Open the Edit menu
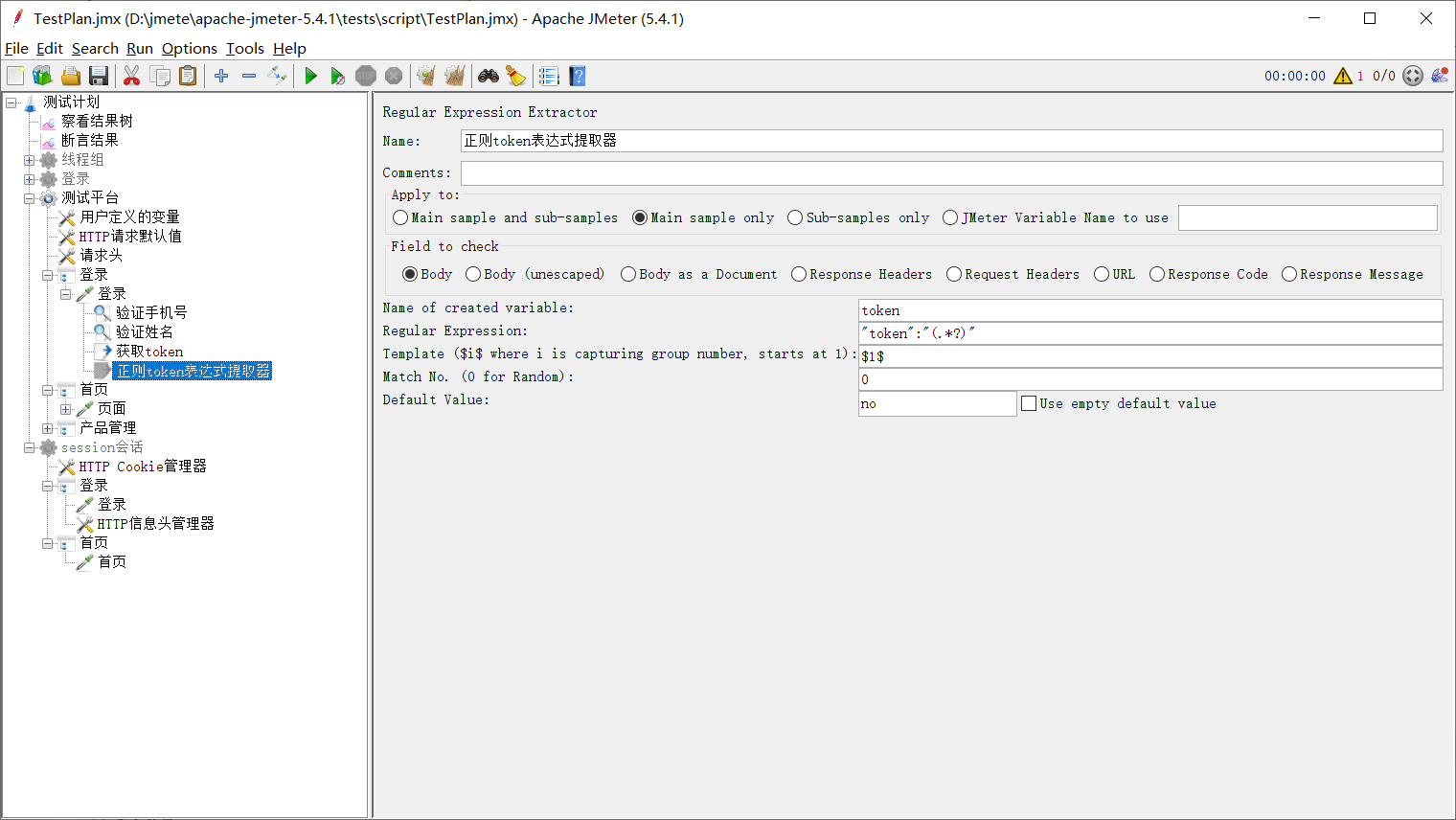Viewport: 1456px width, 820px height. pyautogui.click(x=50, y=48)
